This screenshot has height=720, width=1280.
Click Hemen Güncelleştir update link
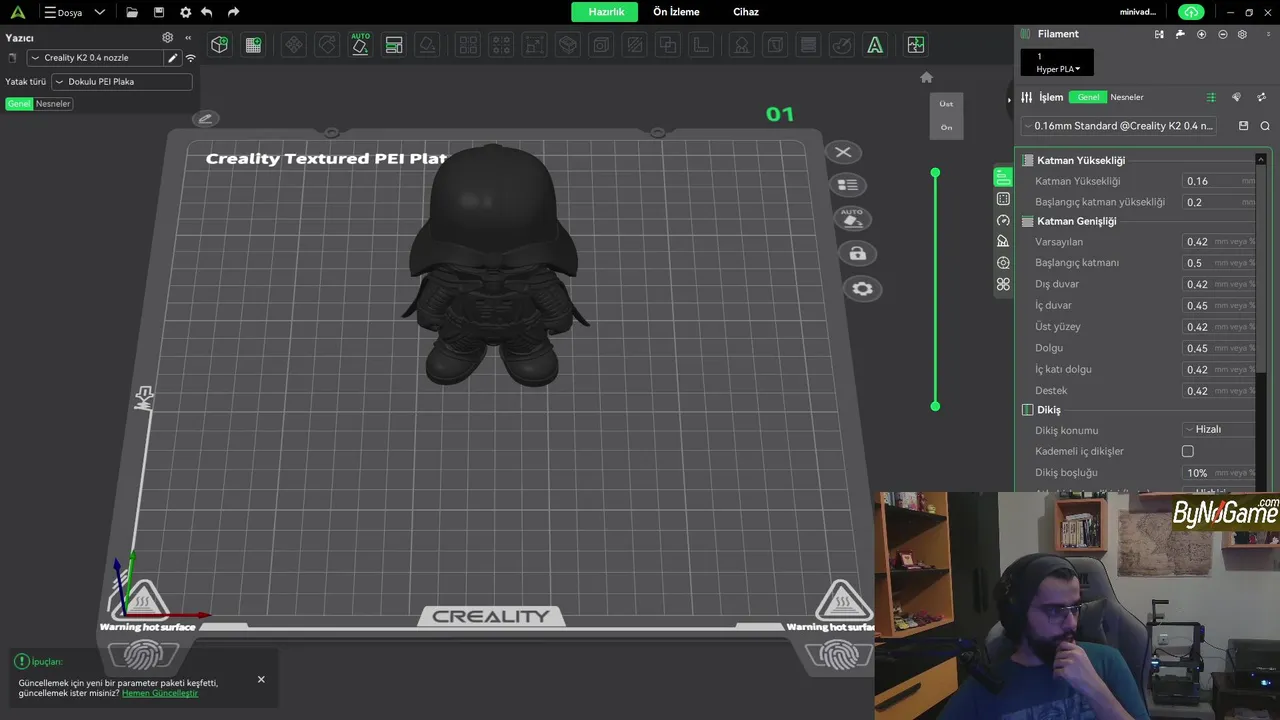(x=160, y=693)
